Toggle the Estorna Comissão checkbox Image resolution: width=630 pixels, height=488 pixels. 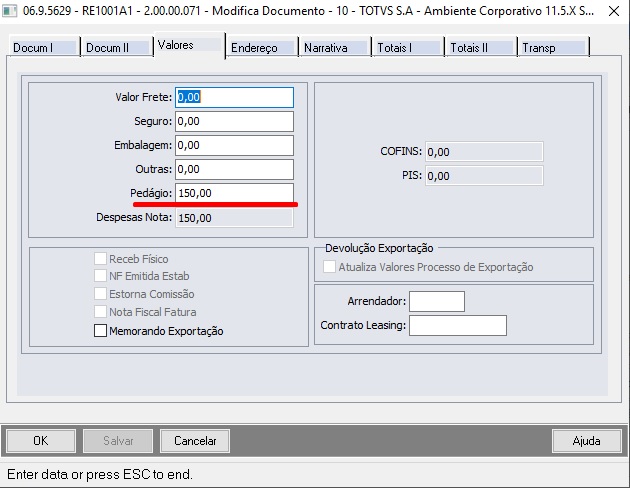pos(100,294)
